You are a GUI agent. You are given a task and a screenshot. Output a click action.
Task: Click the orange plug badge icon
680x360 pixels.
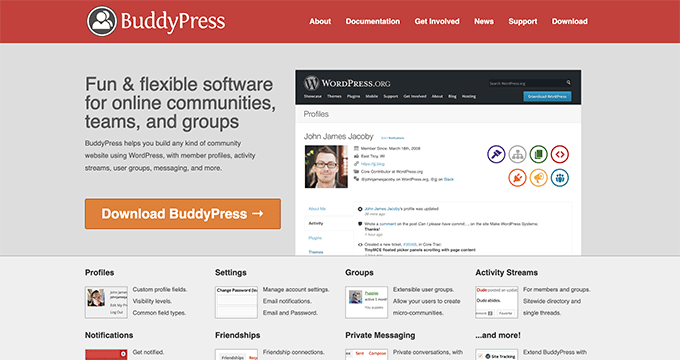tap(517, 178)
